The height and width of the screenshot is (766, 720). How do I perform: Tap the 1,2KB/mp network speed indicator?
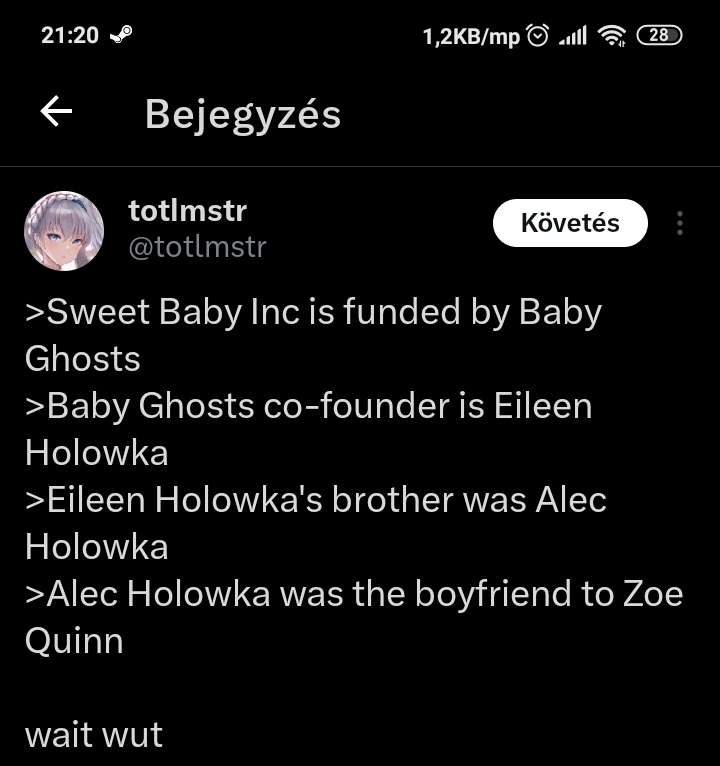click(x=471, y=37)
